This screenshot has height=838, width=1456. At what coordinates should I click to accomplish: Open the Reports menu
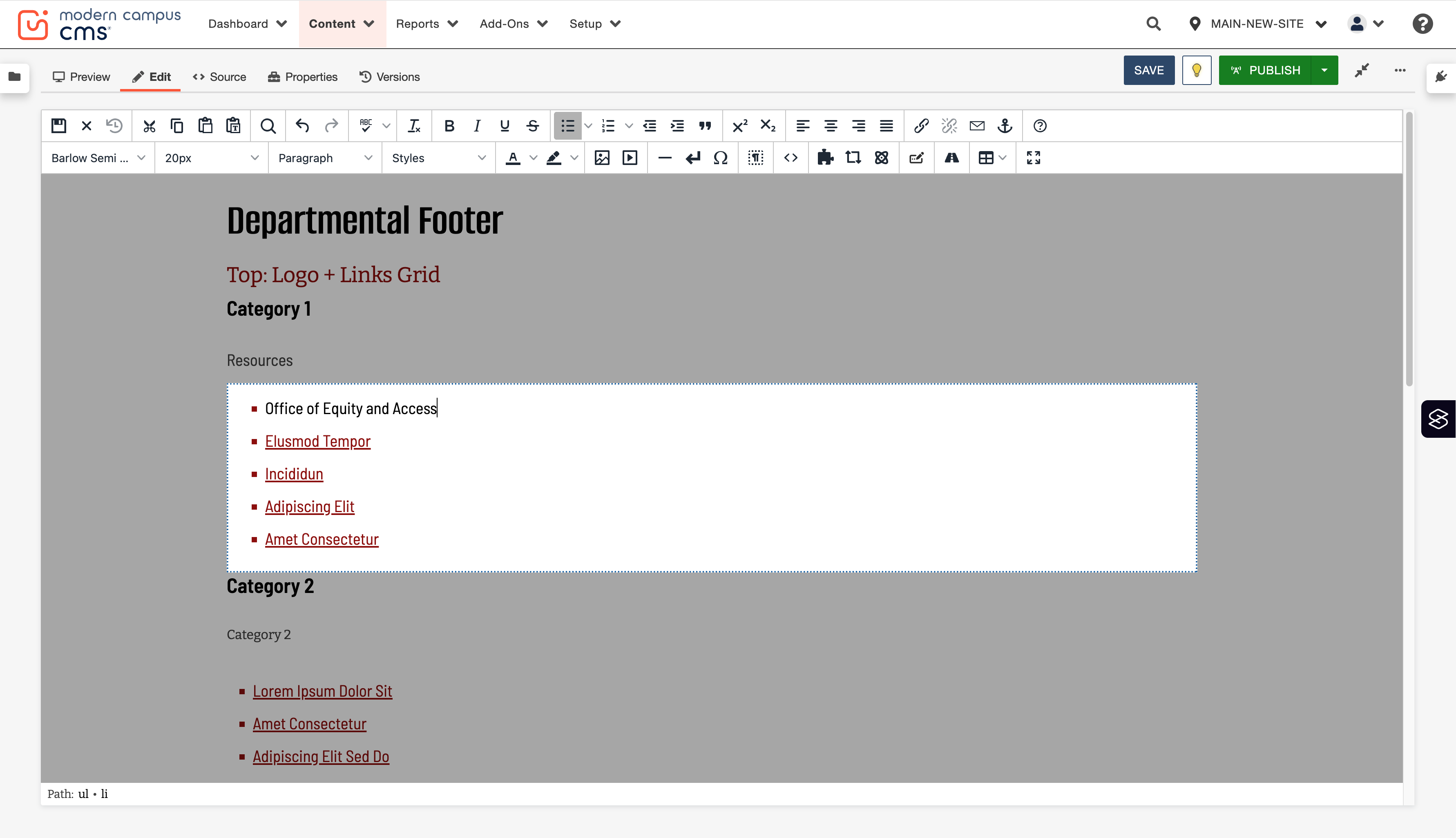(x=427, y=24)
